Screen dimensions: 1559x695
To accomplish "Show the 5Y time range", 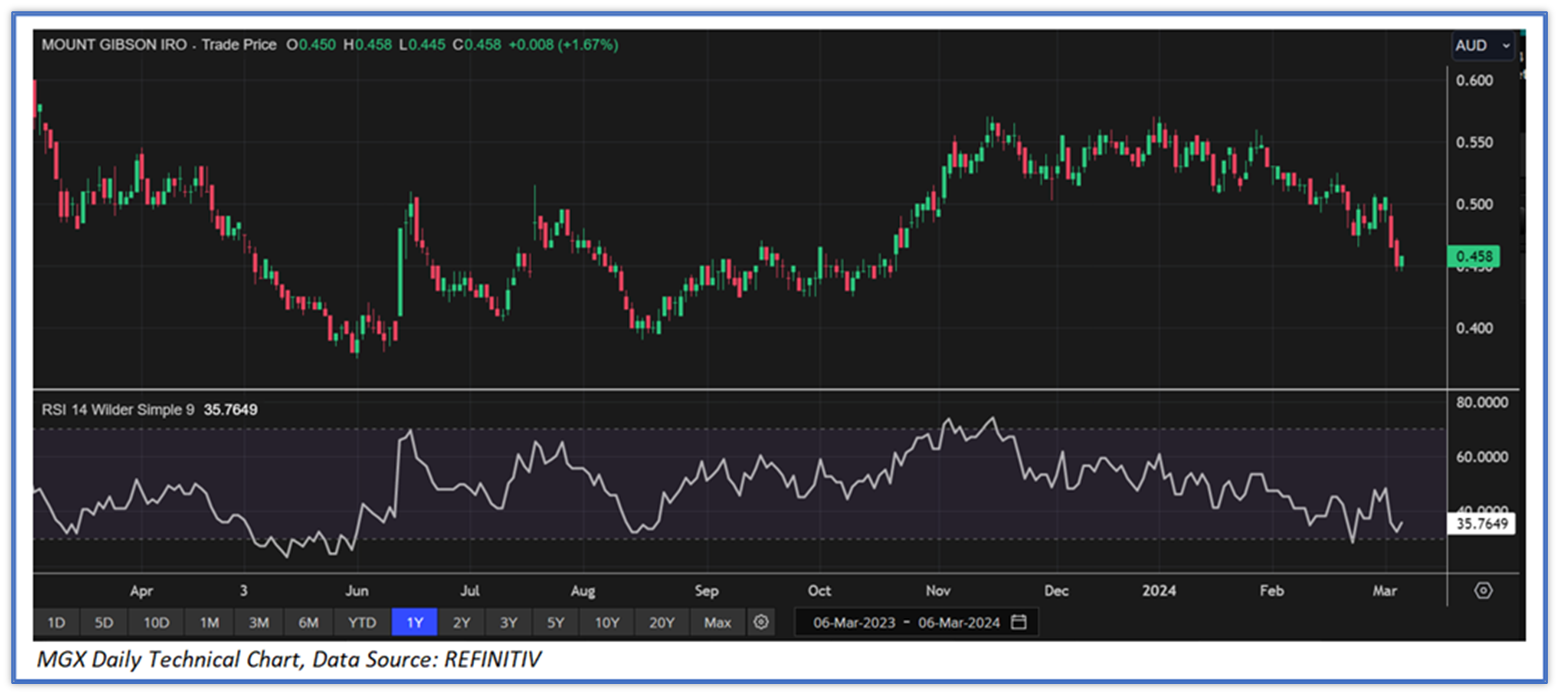I will tap(556, 623).
